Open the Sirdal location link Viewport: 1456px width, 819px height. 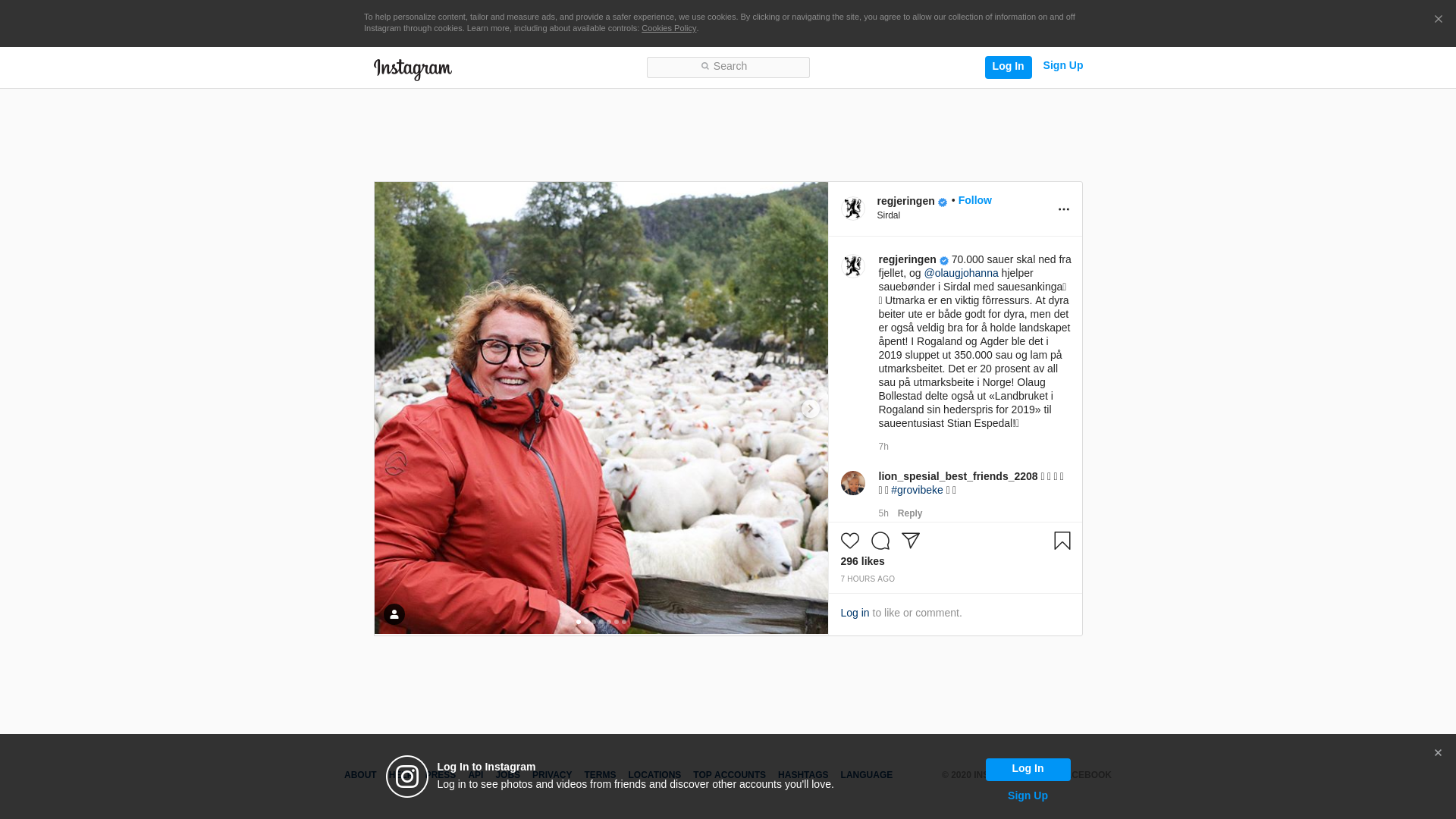[x=888, y=215]
